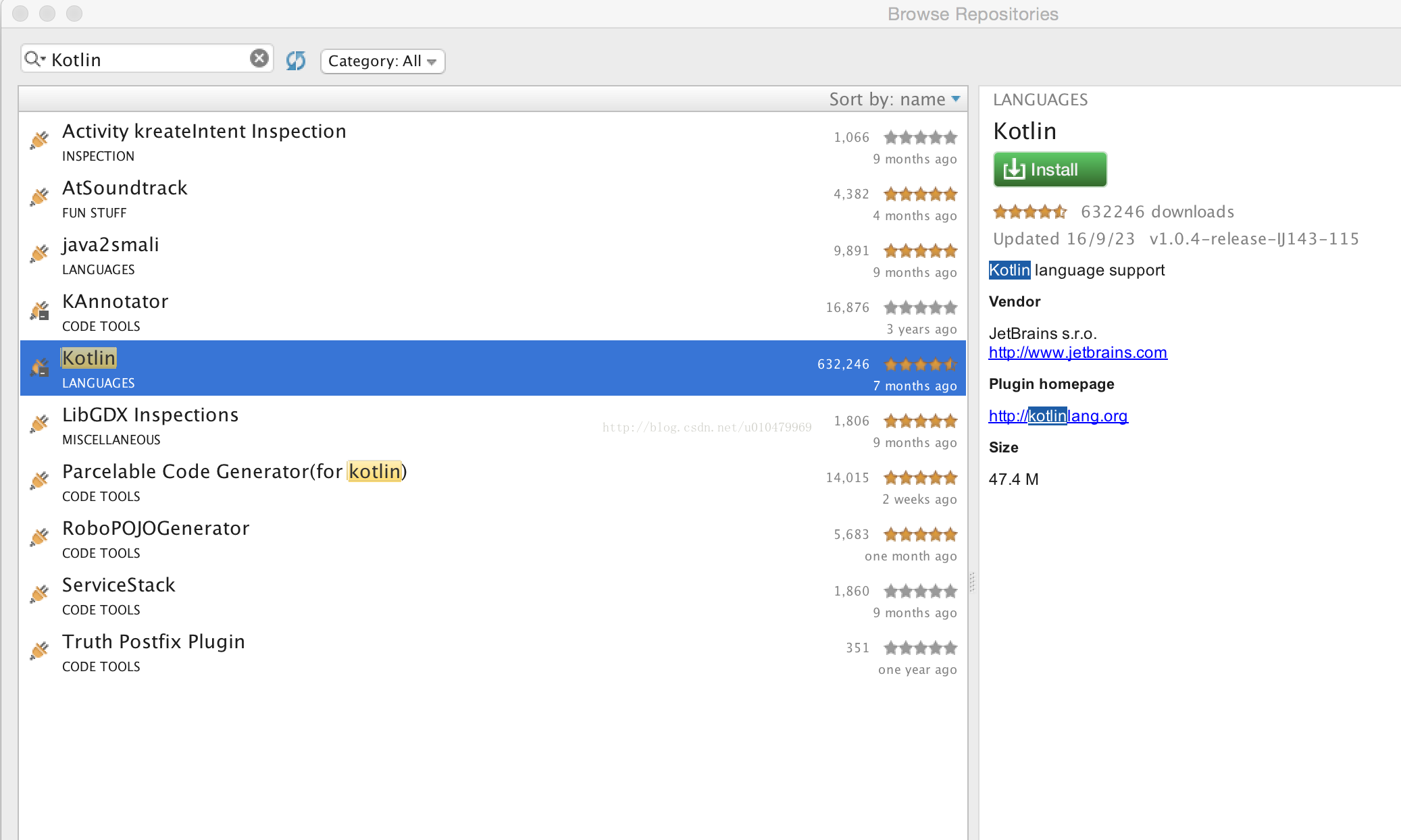Select the Parcelable Code Generator plugin icon
The height and width of the screenshot is (840, 1401).
[x=39, y=480]
